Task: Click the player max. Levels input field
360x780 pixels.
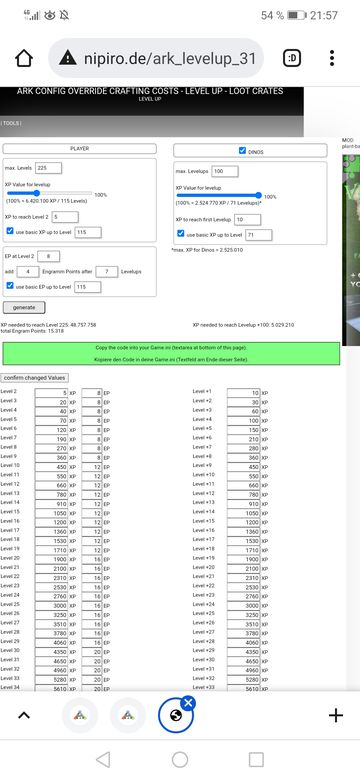Action: [48, 168]
